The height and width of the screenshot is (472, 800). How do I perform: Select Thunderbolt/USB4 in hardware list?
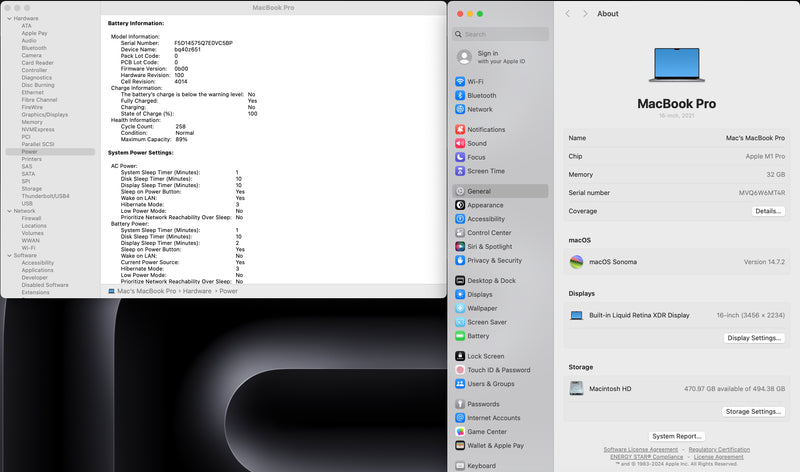pyautogui.click(x=47, y=196)
